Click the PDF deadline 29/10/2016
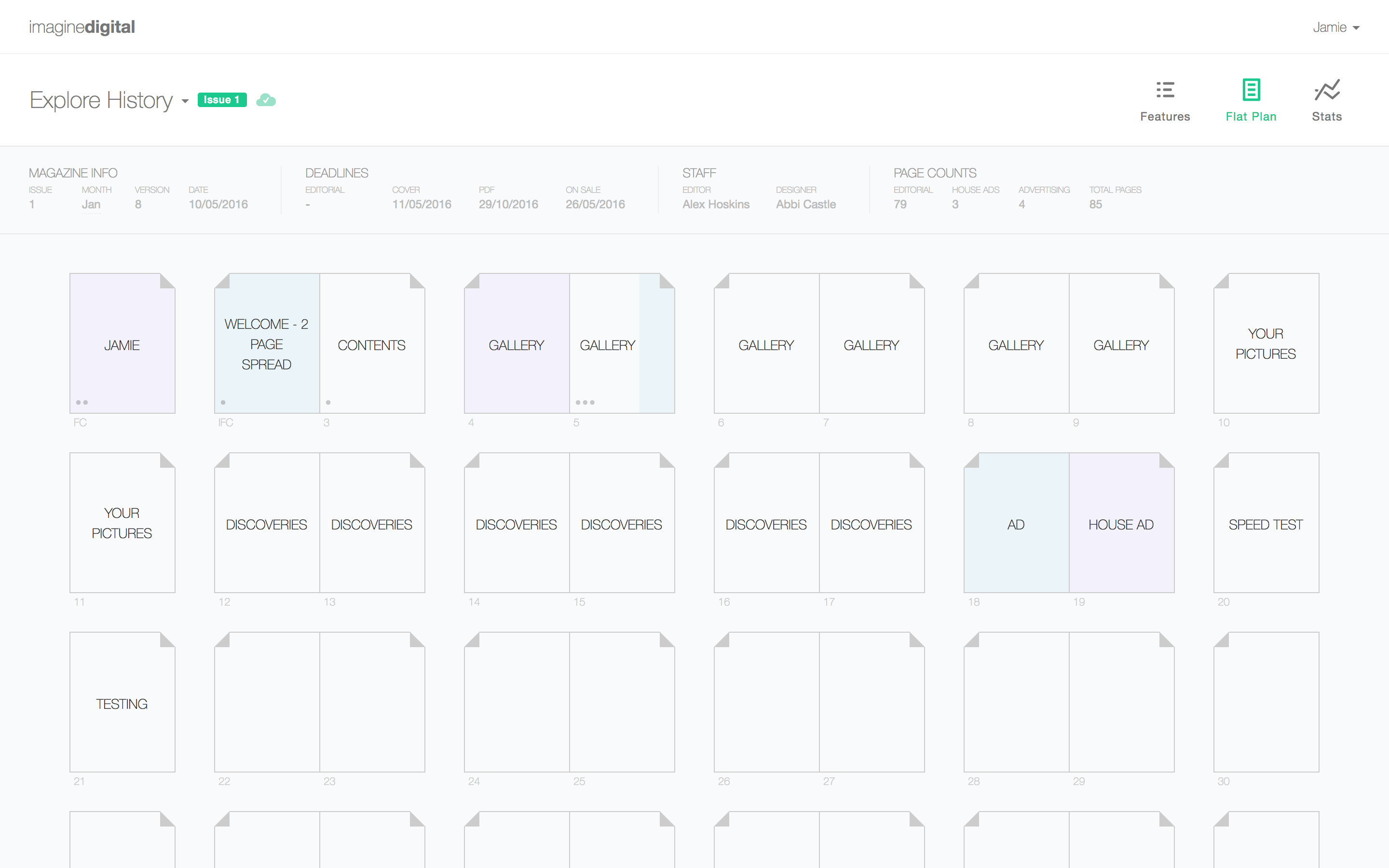The width and height of the screenshot is (1389, 868). coord(508,204)
